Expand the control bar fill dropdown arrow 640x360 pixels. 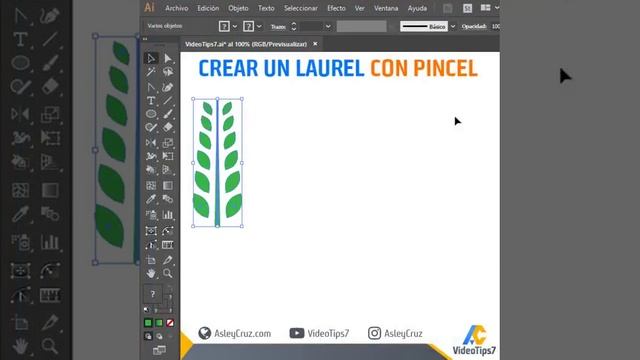pos(235,27)
